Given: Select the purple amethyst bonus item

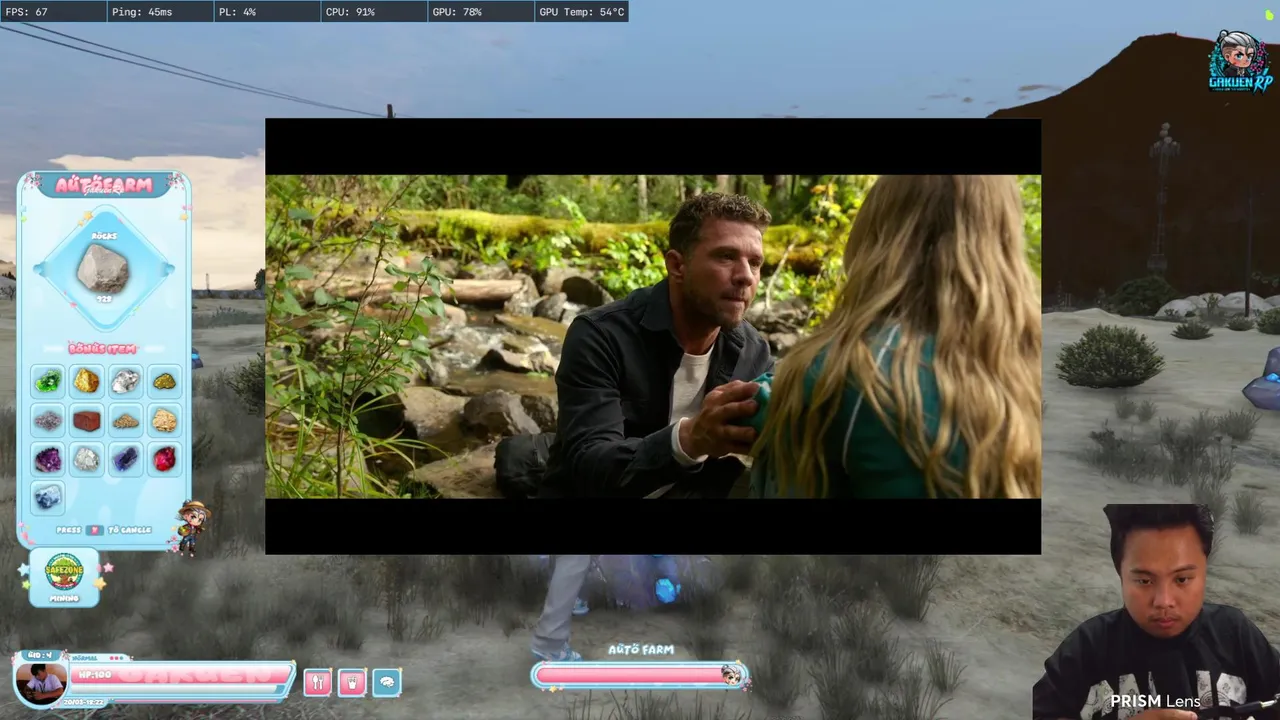Looking at the screenshot, I should (x=48, y=459).
